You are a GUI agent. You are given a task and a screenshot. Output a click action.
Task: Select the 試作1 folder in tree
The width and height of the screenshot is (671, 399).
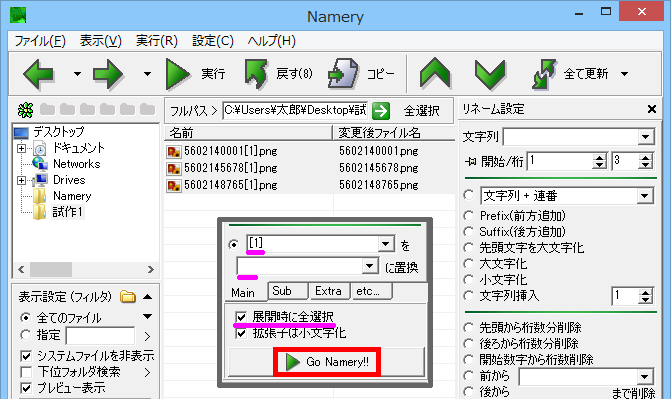coord(67,212)
